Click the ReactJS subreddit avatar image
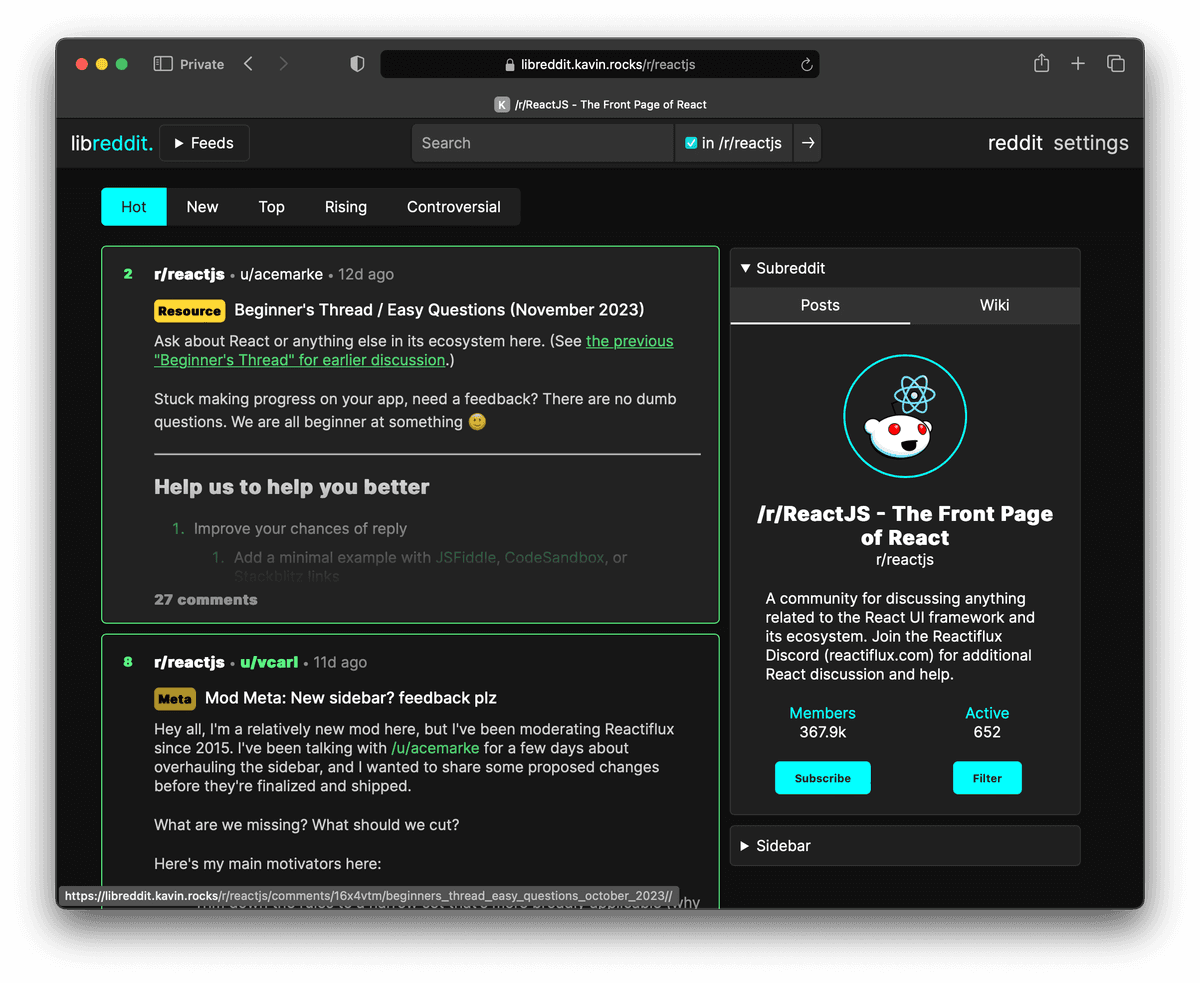 coord(905,415)
